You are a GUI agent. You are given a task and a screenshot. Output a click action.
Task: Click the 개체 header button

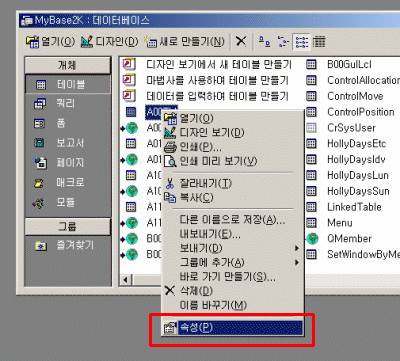pyautogui.click(x=68, y=65)
